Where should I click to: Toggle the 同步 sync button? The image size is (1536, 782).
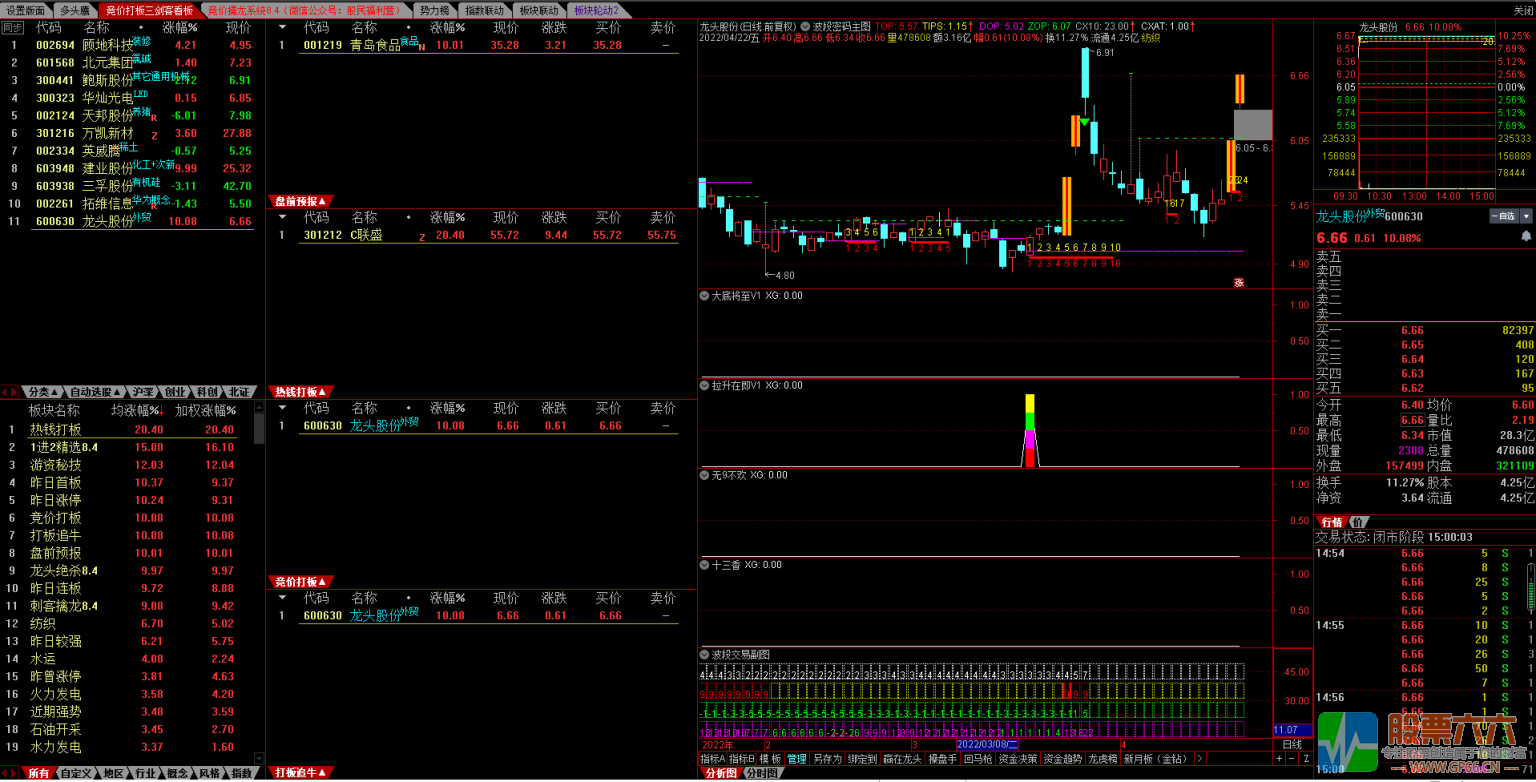(12, 27)
